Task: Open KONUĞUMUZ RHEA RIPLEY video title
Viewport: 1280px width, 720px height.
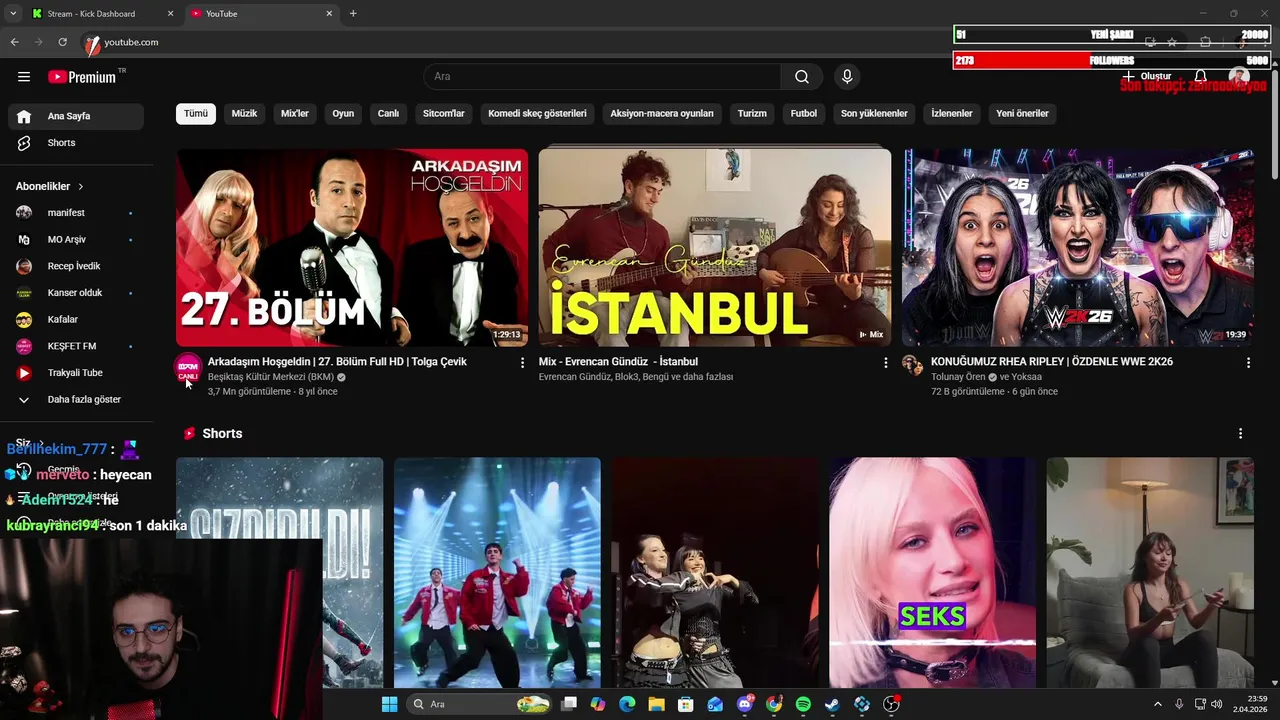Action: click(1052, 362)
